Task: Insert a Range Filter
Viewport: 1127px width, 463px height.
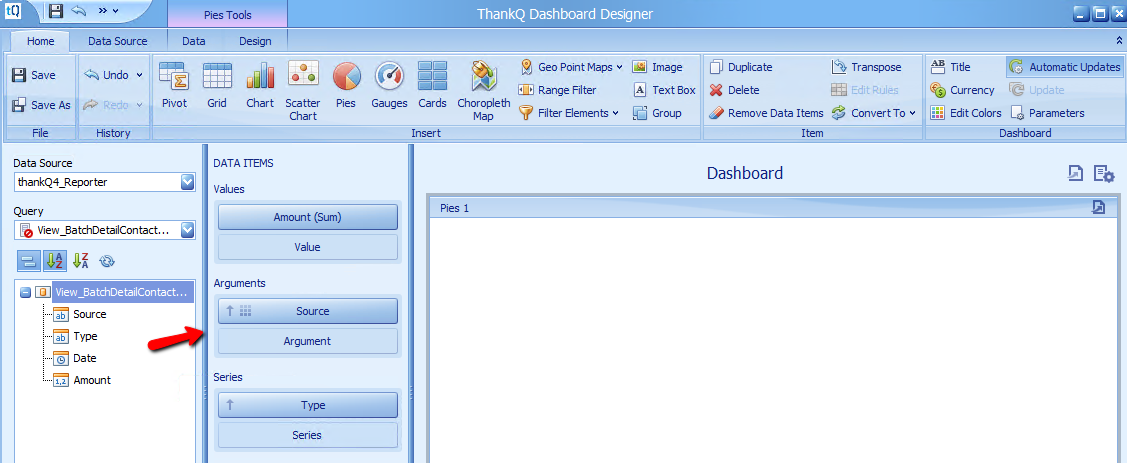Action: 558,90
